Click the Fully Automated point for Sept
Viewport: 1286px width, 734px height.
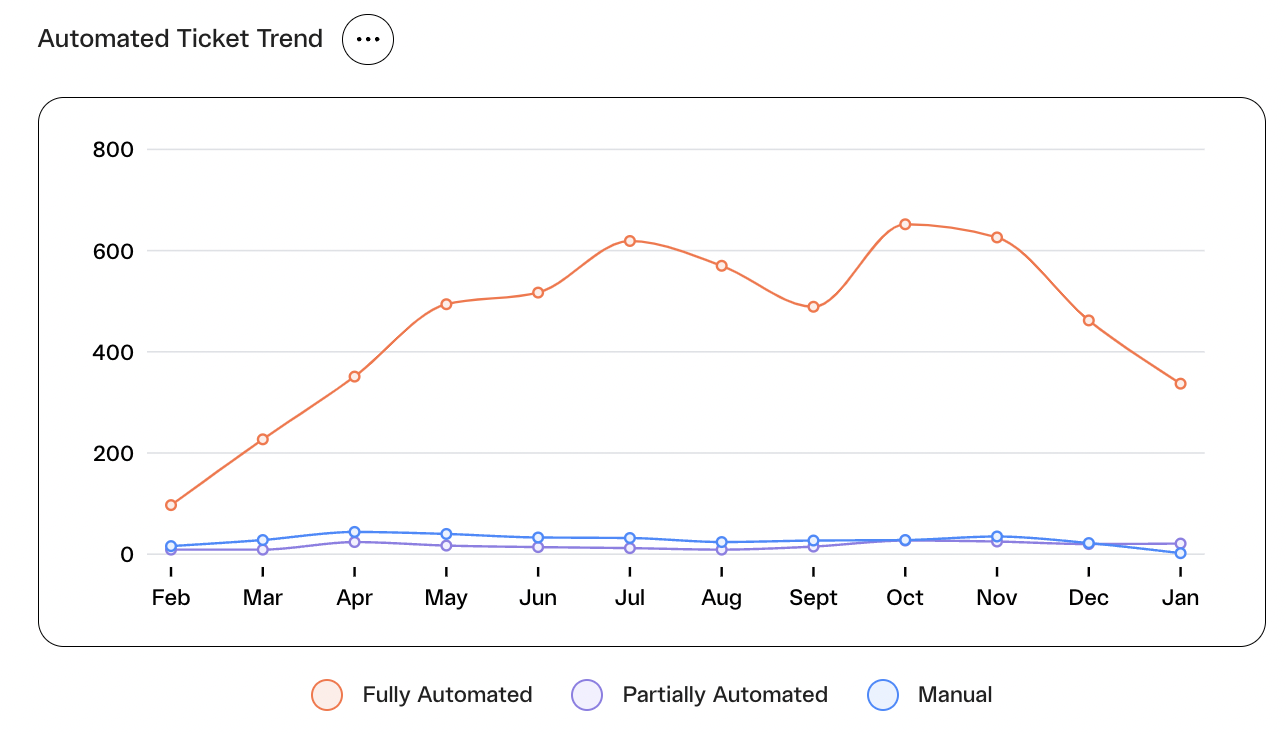[813, 307]
